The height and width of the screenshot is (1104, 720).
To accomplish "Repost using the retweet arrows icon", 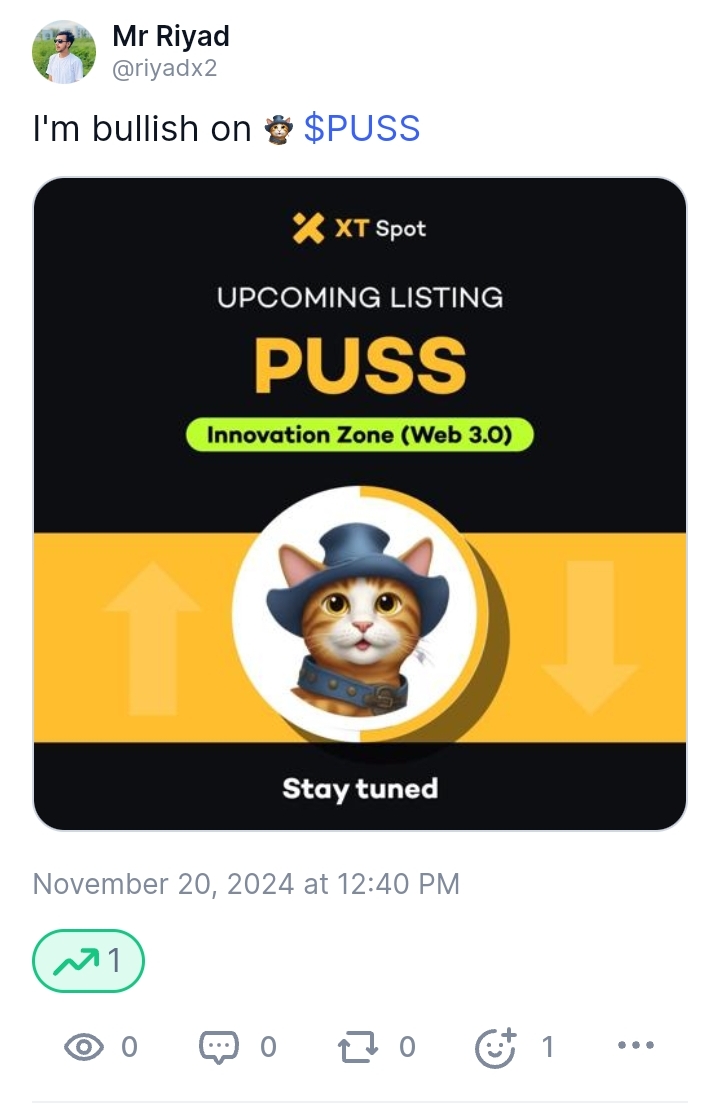I will pos(358,1047).
